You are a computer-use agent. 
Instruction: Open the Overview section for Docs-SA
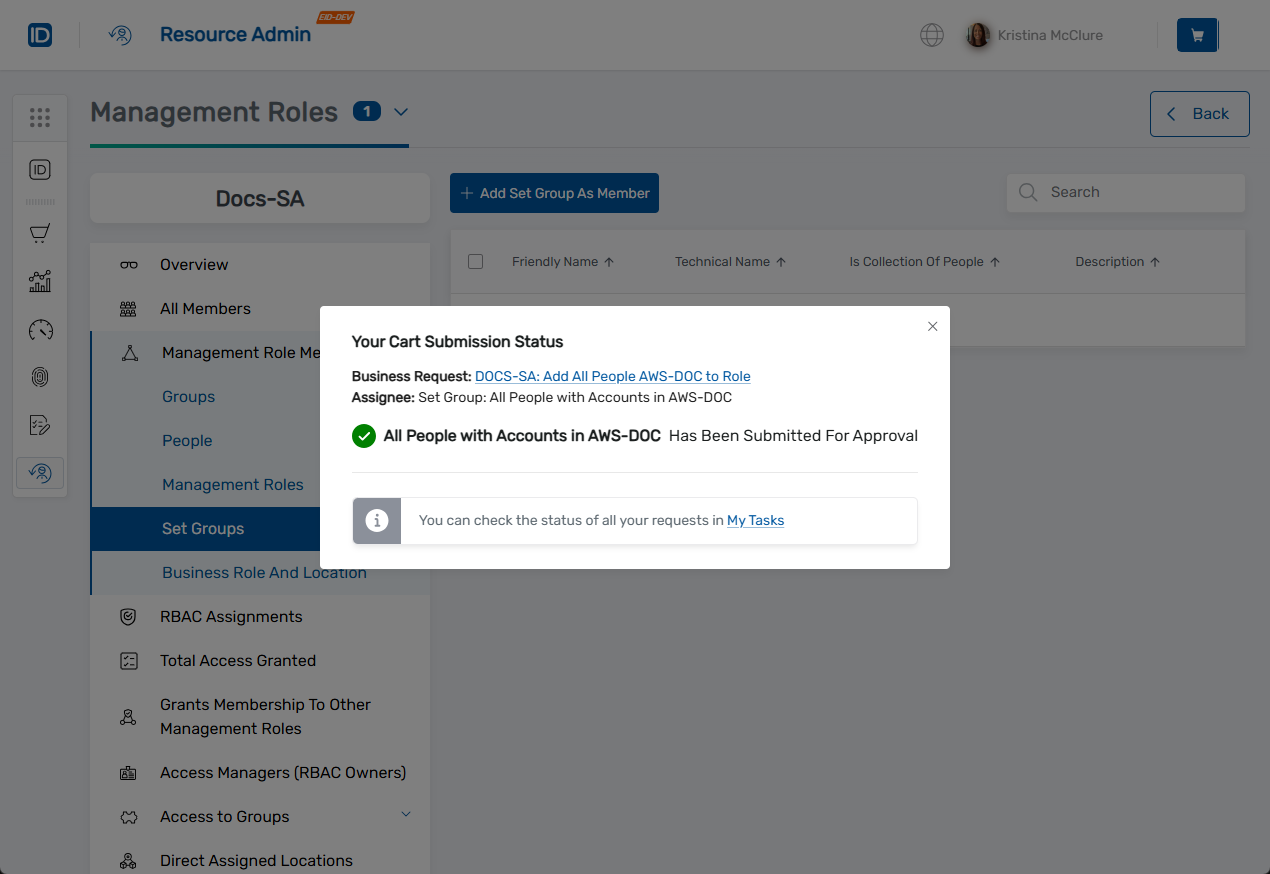[x=193, y=264]
